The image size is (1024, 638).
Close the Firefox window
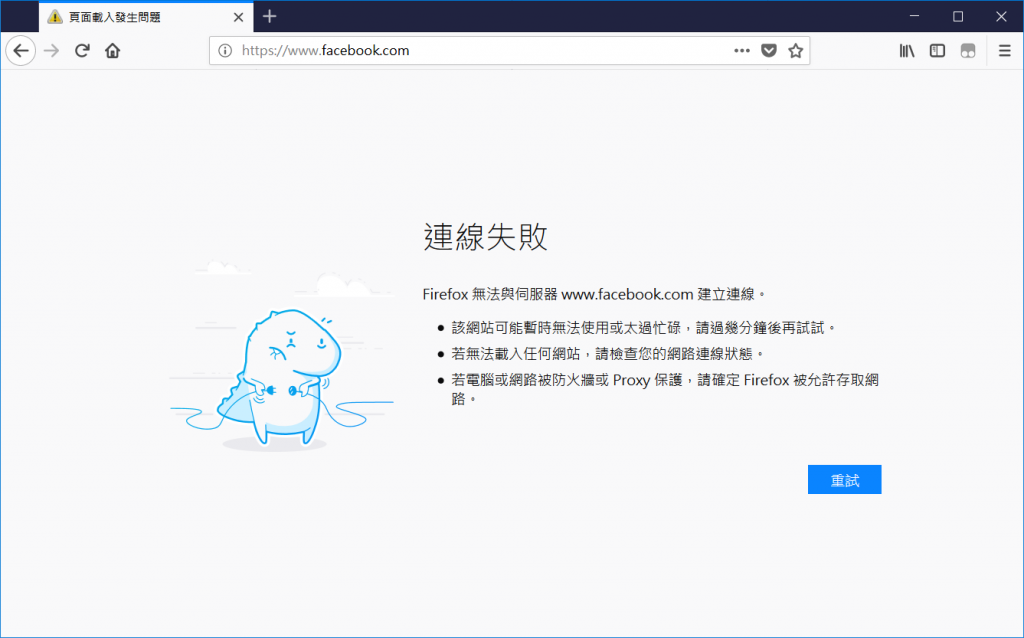(1001, 16)
